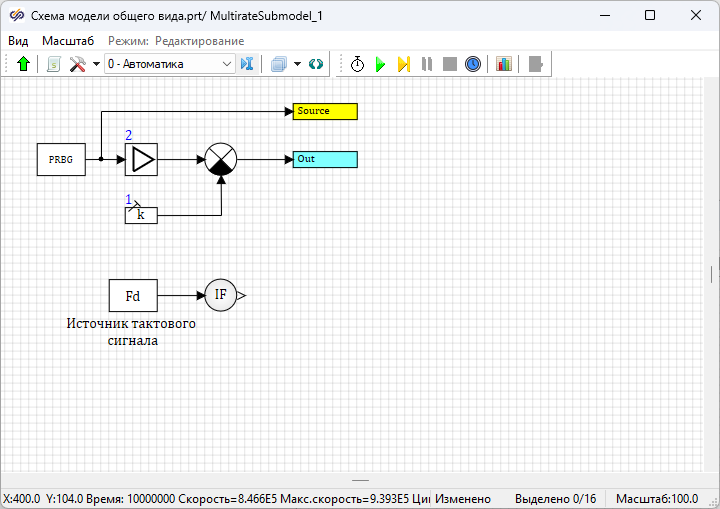Viewport: 720px width, 509px height.
Task: Stop the simulation with square button
Action: coord(450,64)
